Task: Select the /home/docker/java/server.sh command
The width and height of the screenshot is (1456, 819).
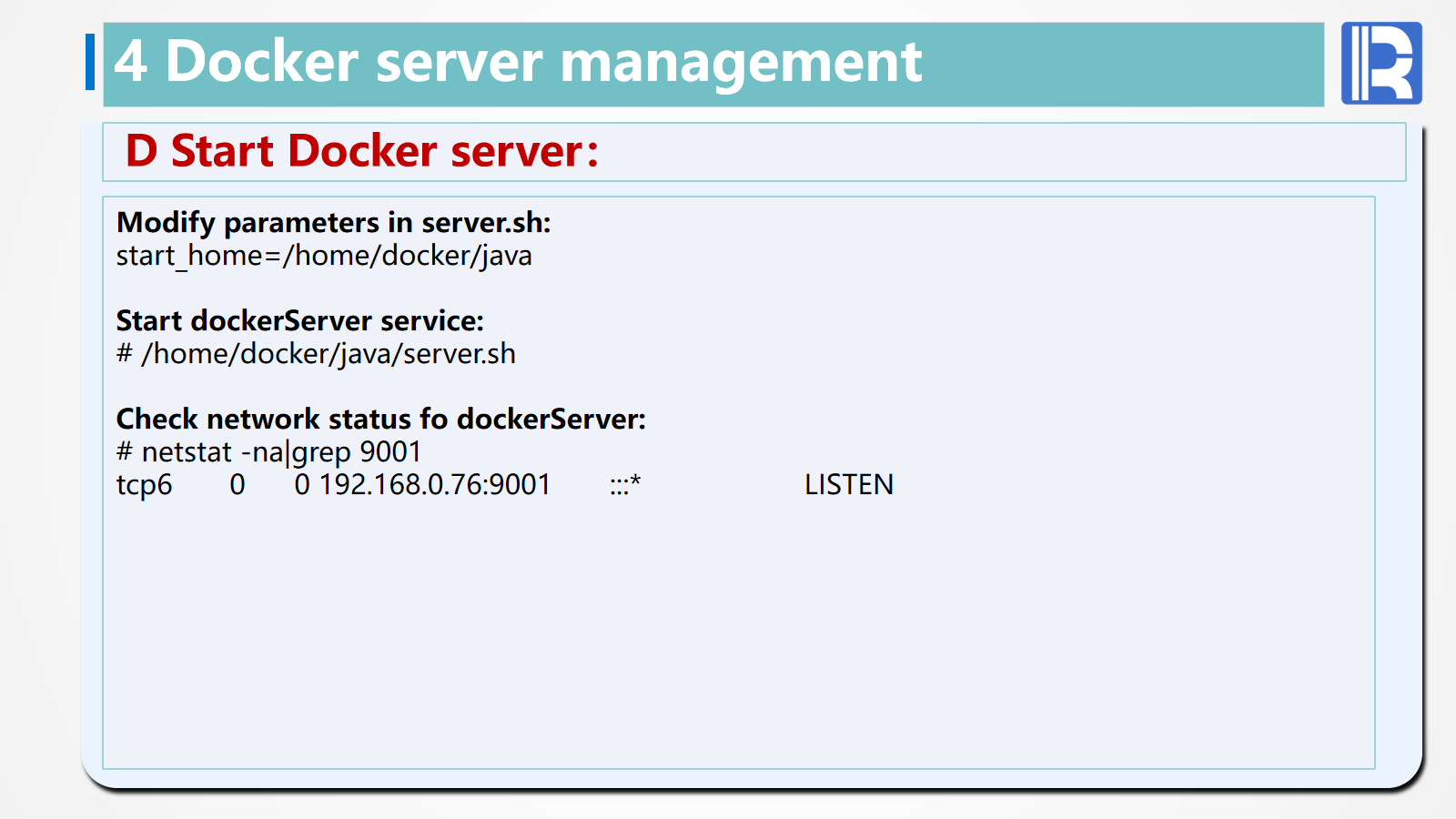Action: point(328,354)
